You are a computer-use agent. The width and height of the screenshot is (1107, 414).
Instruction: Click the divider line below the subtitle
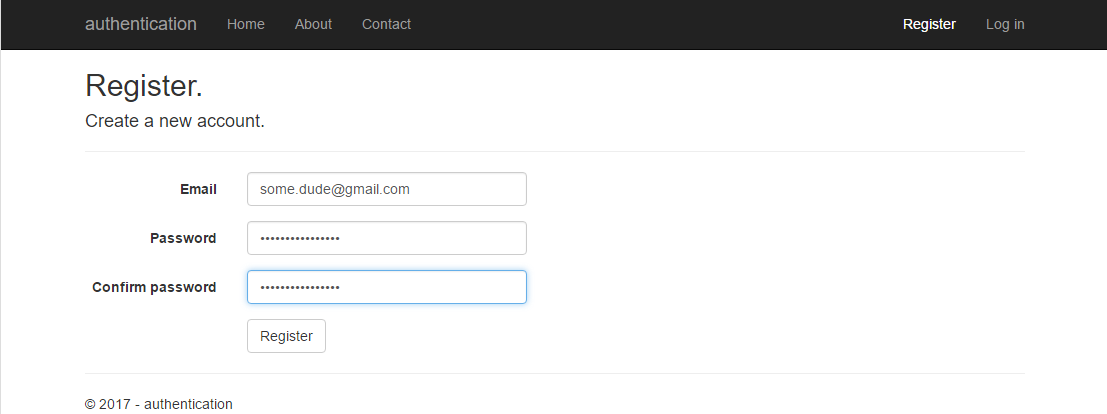[555, 151]
